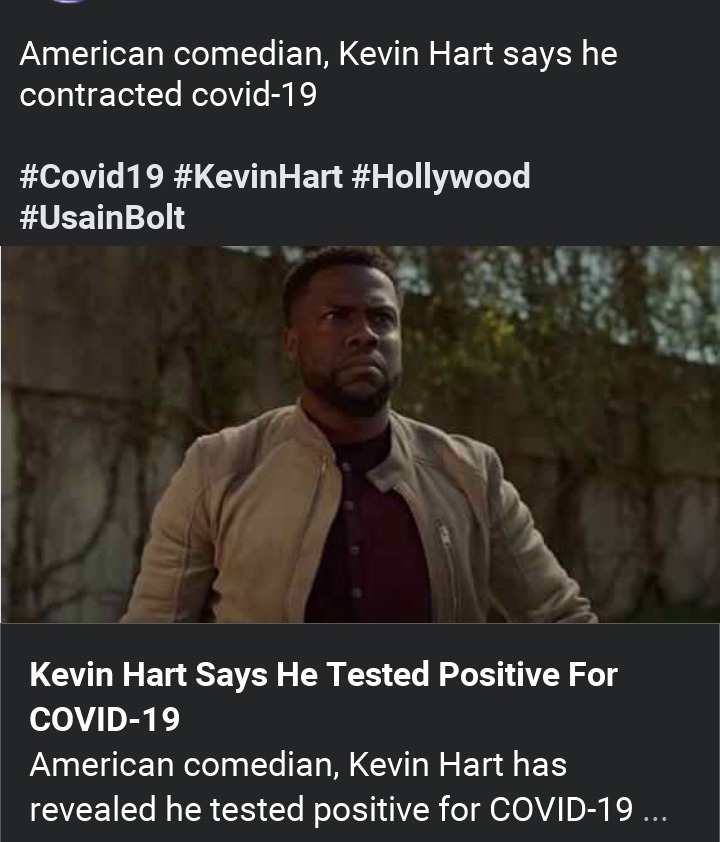The image size is (720, 842).
Task: Click summary line "American comedian, Kevin Hart has"
Action: point(298,765)
